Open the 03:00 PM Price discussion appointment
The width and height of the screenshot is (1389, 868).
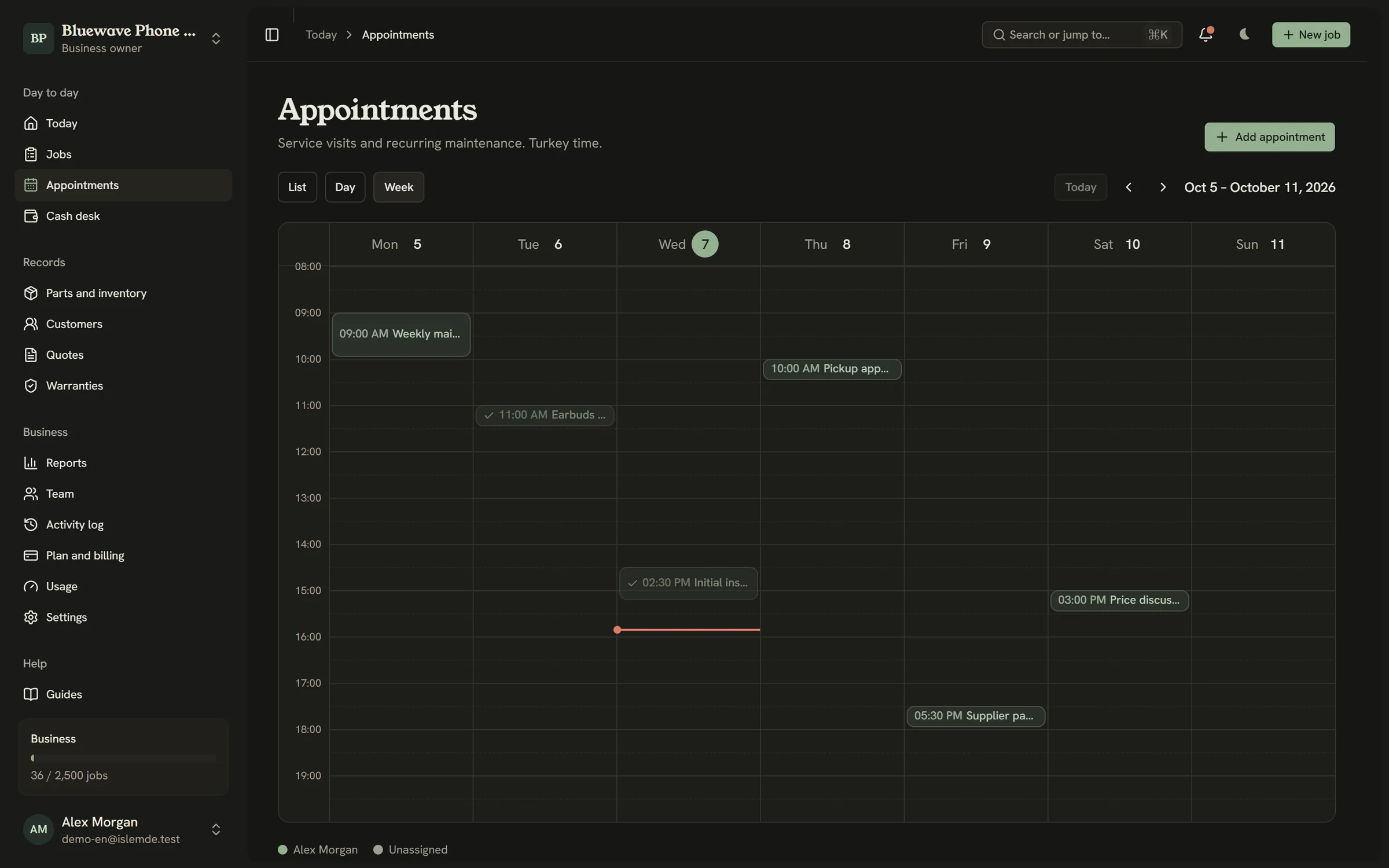[1119, 601]
